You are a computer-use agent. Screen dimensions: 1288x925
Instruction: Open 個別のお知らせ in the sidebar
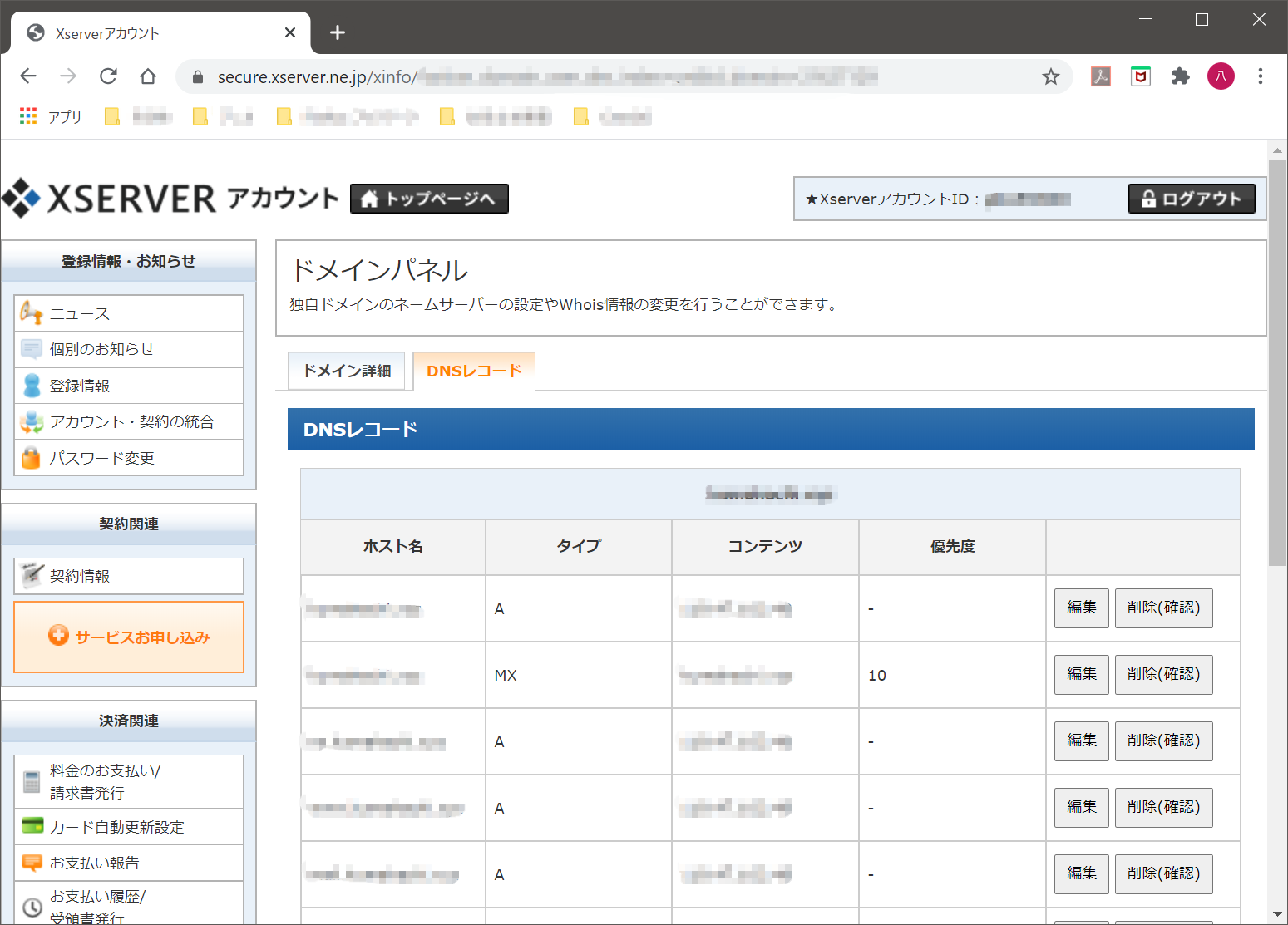[x=129, y=349]
